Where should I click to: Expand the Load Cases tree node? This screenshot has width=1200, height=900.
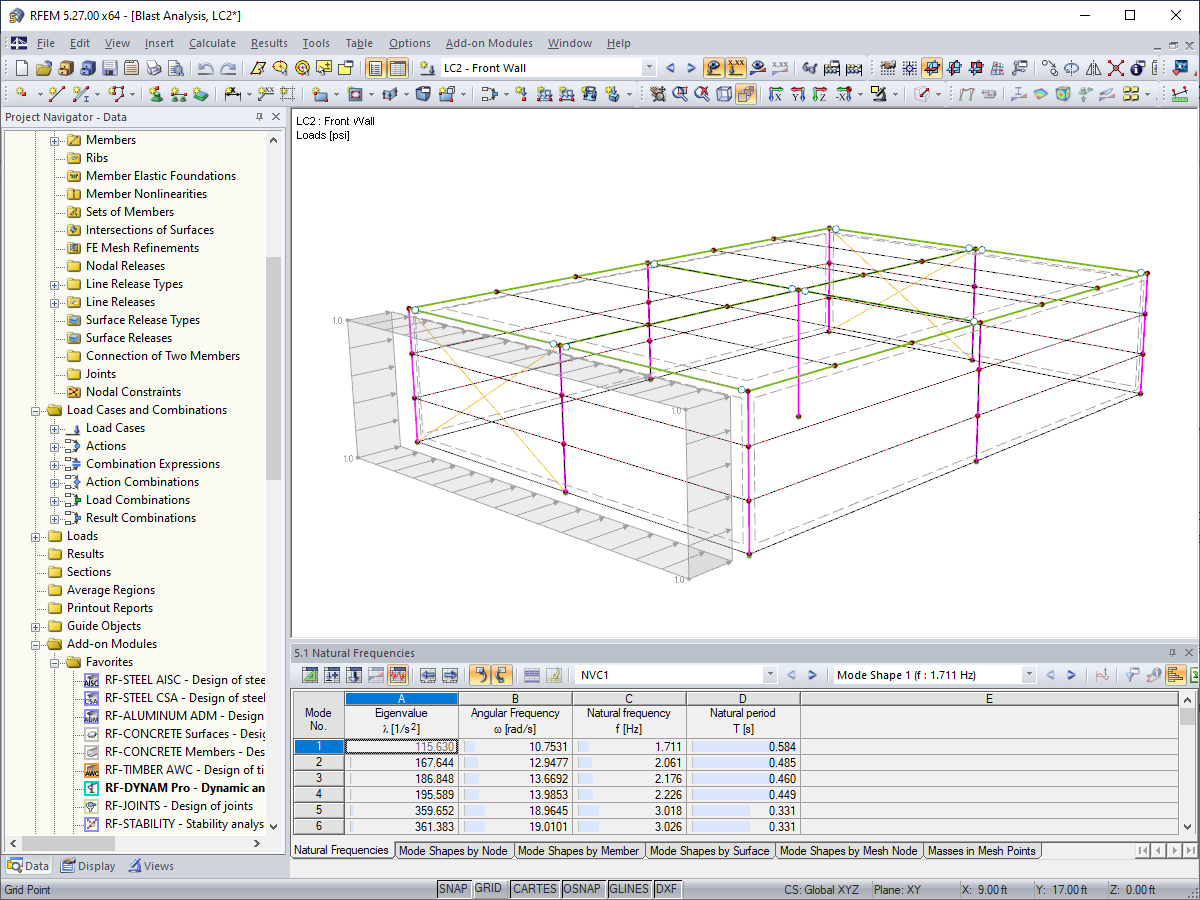tap(56, 428)
